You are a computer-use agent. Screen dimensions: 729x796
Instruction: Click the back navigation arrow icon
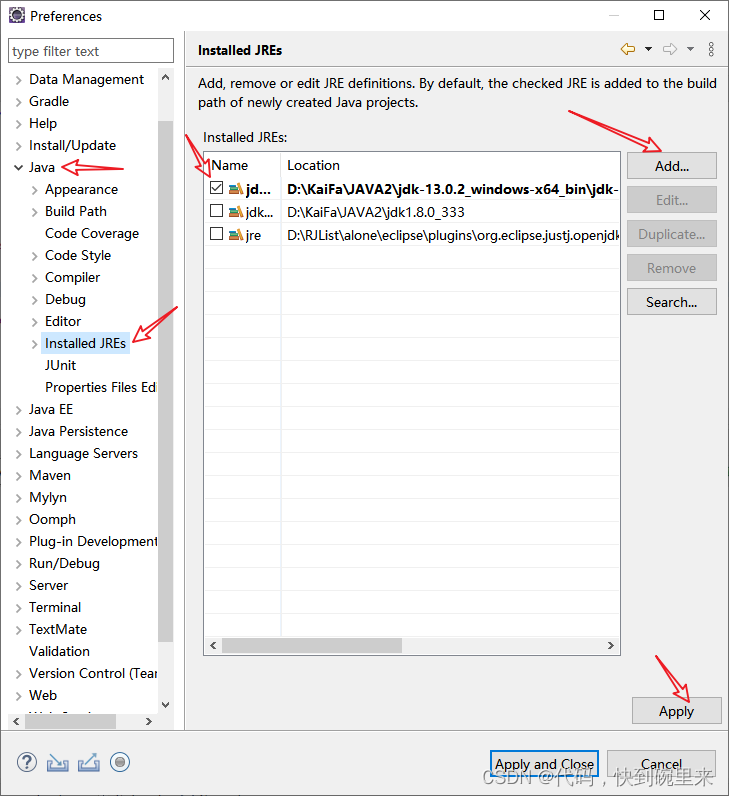(628, 49)
